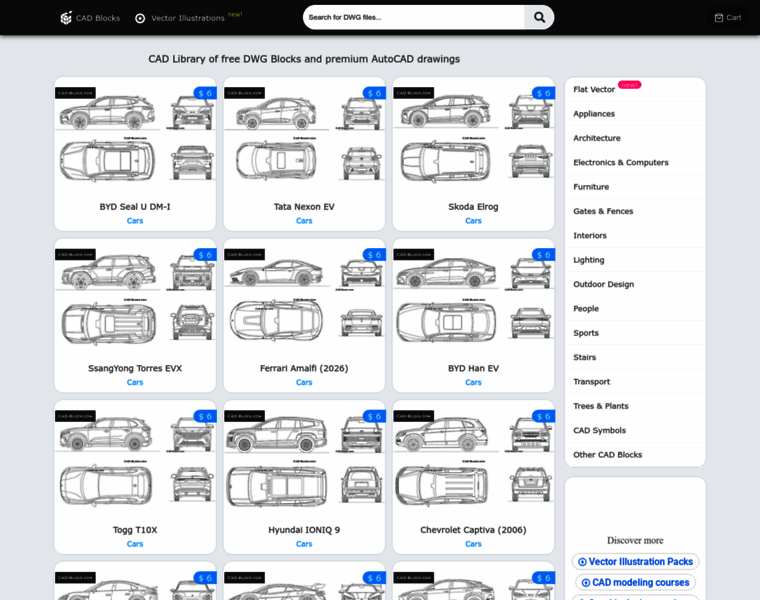This screenshot has width=760, height=600.
Task: Go to the Other CAD Blocks category
Action: pos(635,455)
